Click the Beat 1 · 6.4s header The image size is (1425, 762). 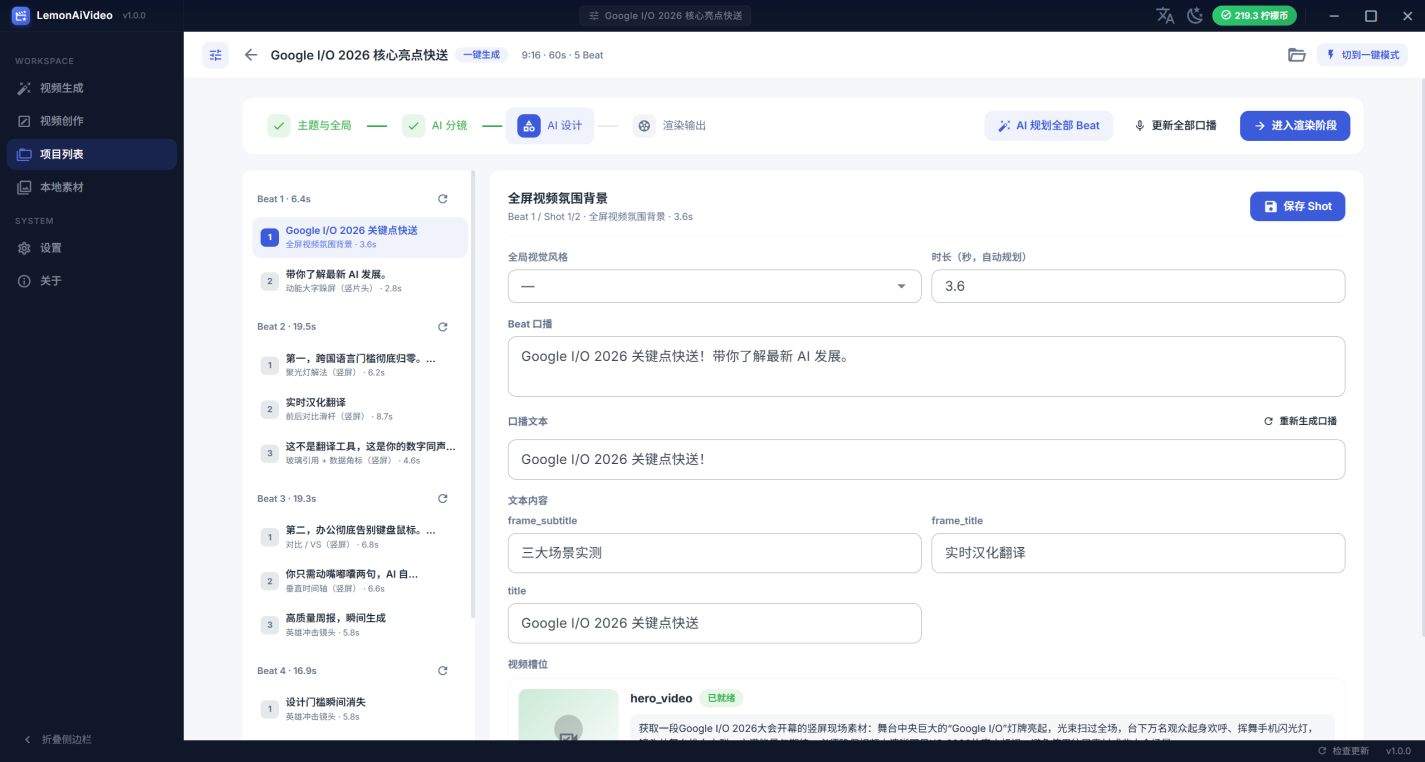284,199
